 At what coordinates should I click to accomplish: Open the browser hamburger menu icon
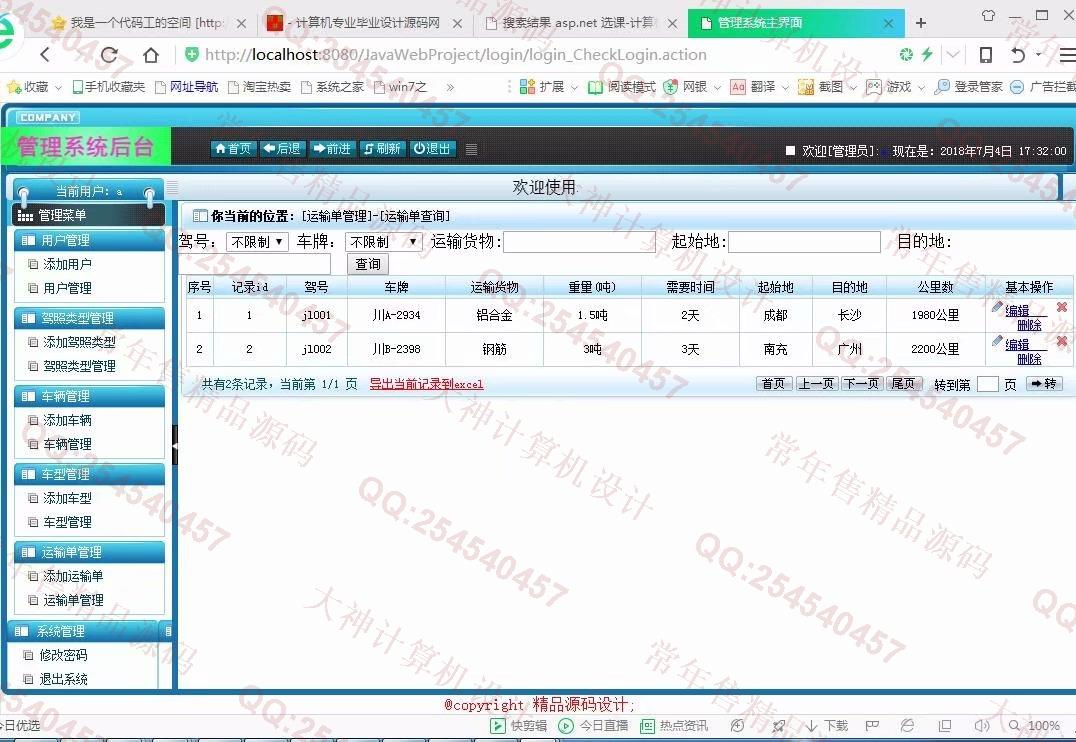pos(1067,55)
